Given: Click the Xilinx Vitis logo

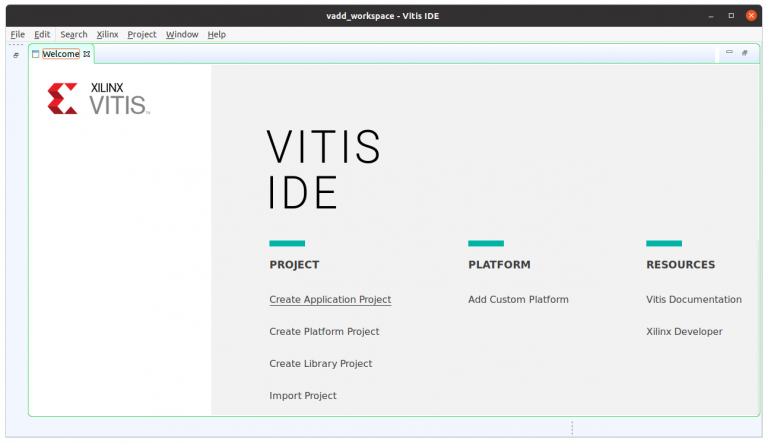Looking at the screenshot, I should pyautogui.click(x=98, y=98).
